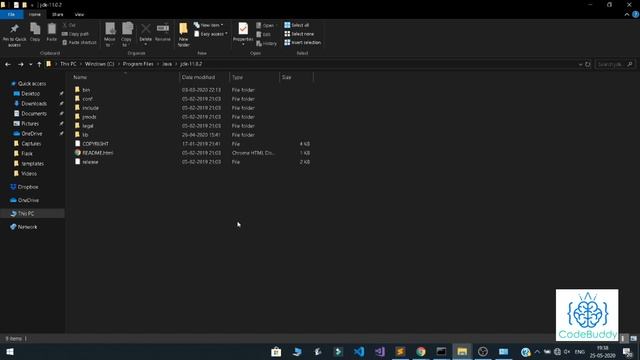Refresh the current folder

(588, 64)
